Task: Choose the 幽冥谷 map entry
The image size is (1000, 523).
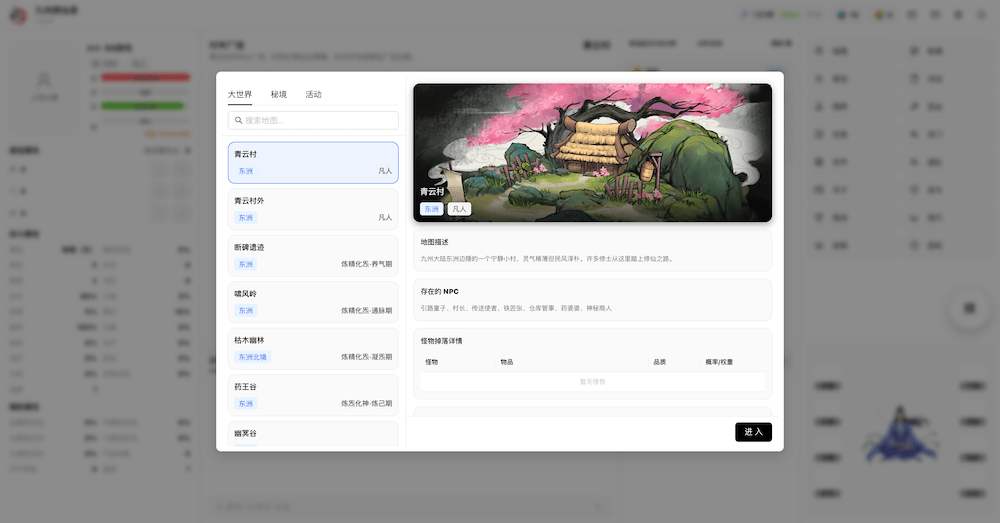Action: [313, 434]
